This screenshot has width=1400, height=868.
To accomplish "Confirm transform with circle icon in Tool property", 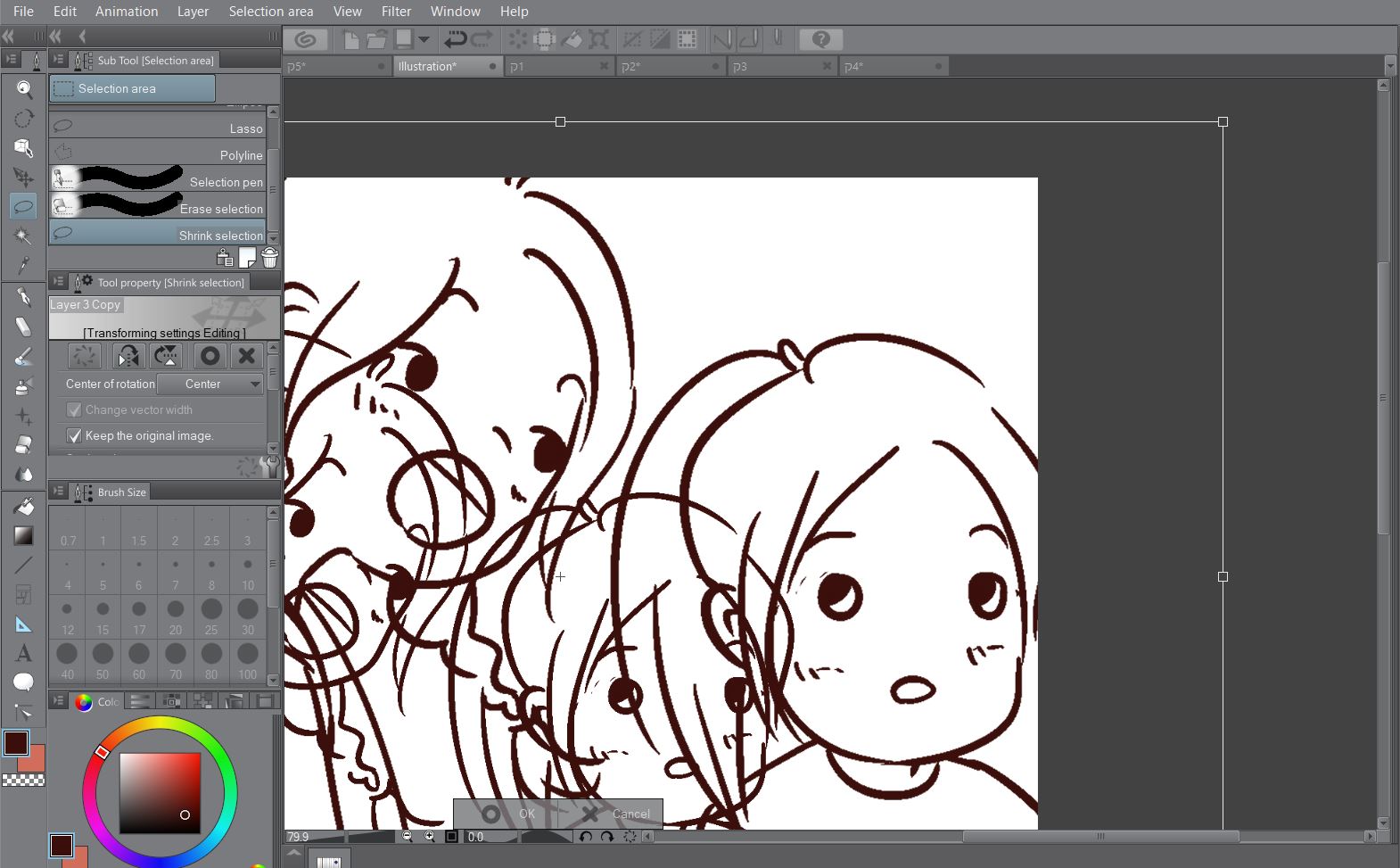I will (x=210, y=356).
